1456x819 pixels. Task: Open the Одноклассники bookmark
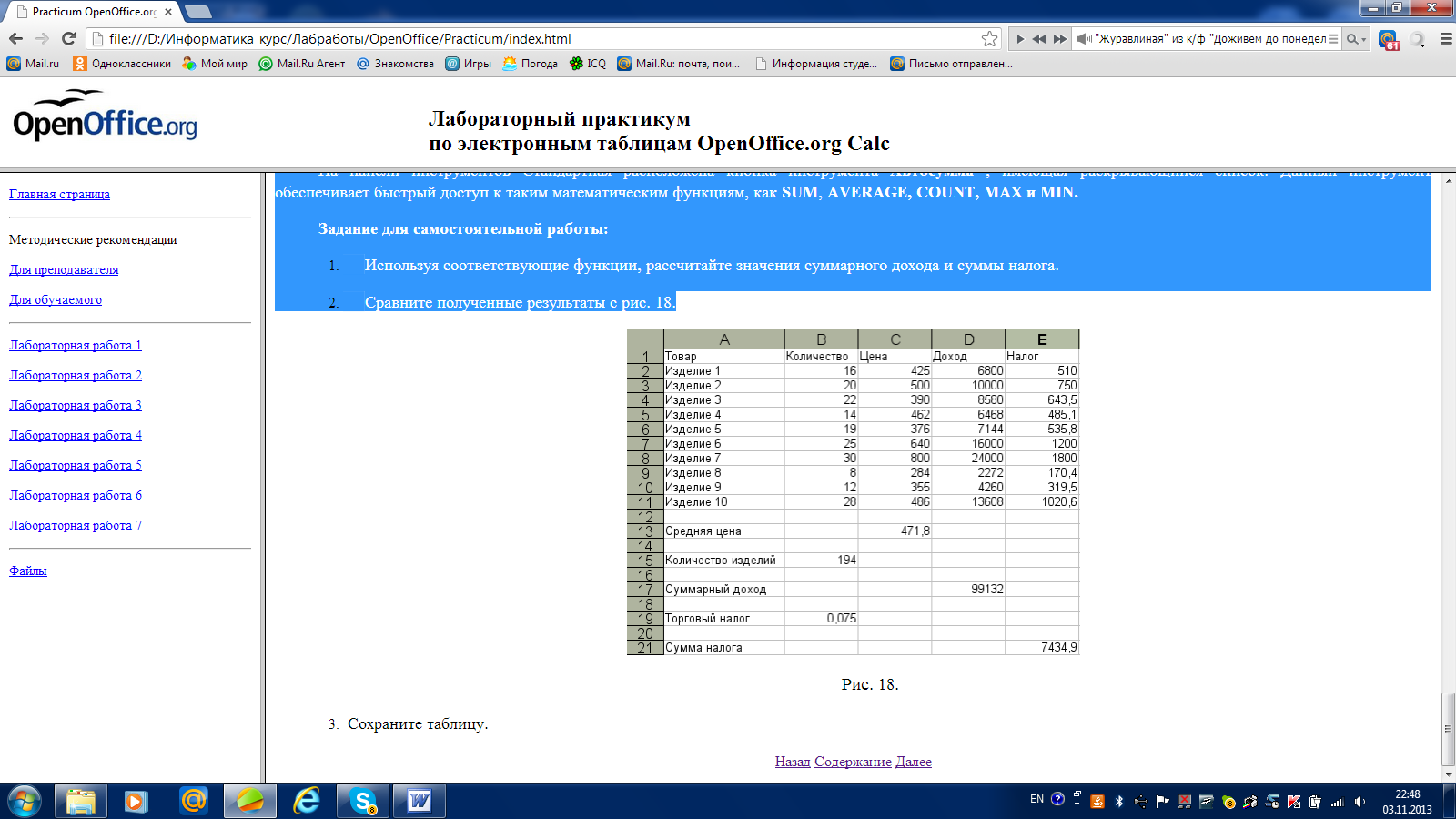[x=122, y=64]
